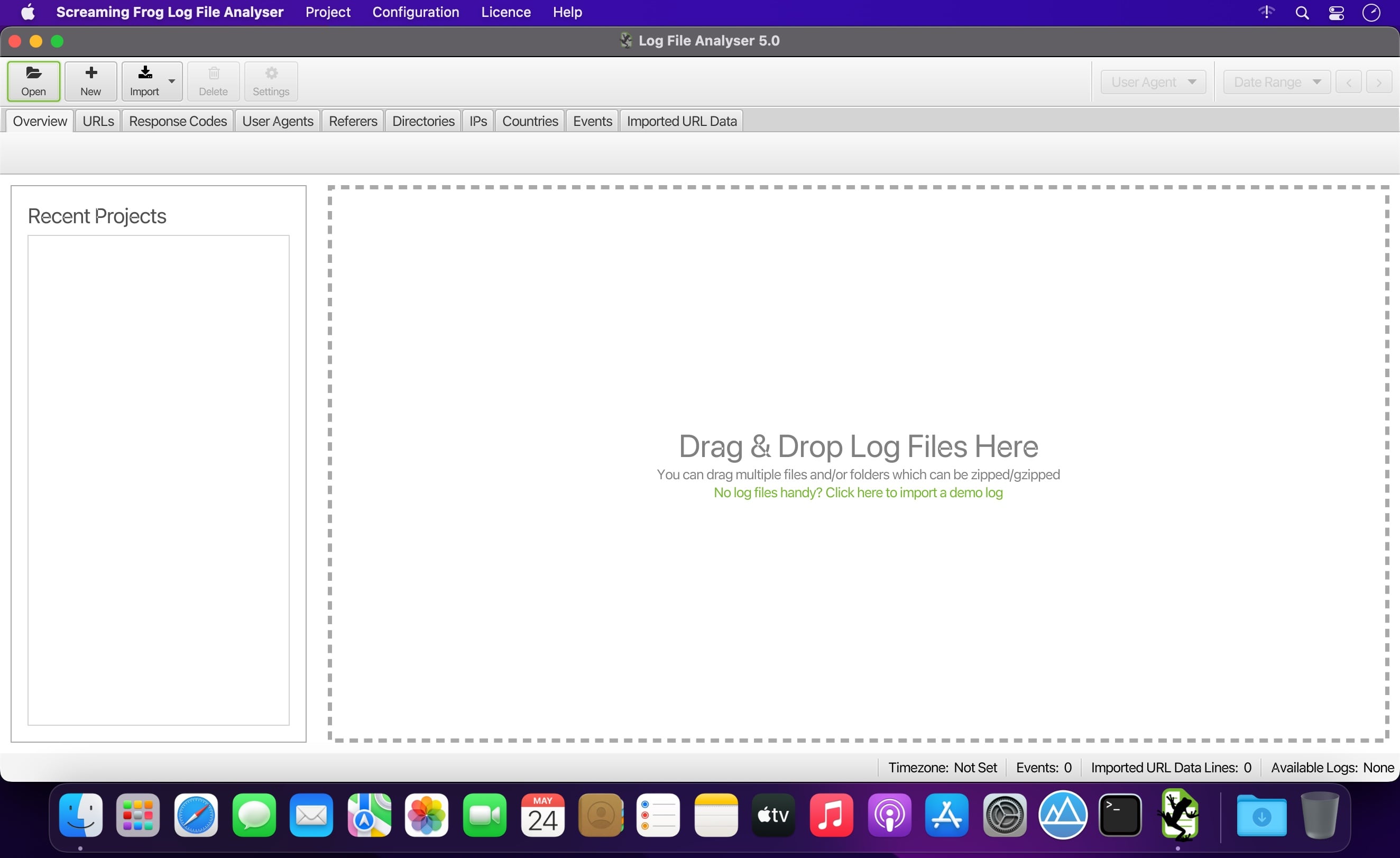Open the Date Range dropdown
Screen dimensions: 1400x858
tap(1277, 82)
